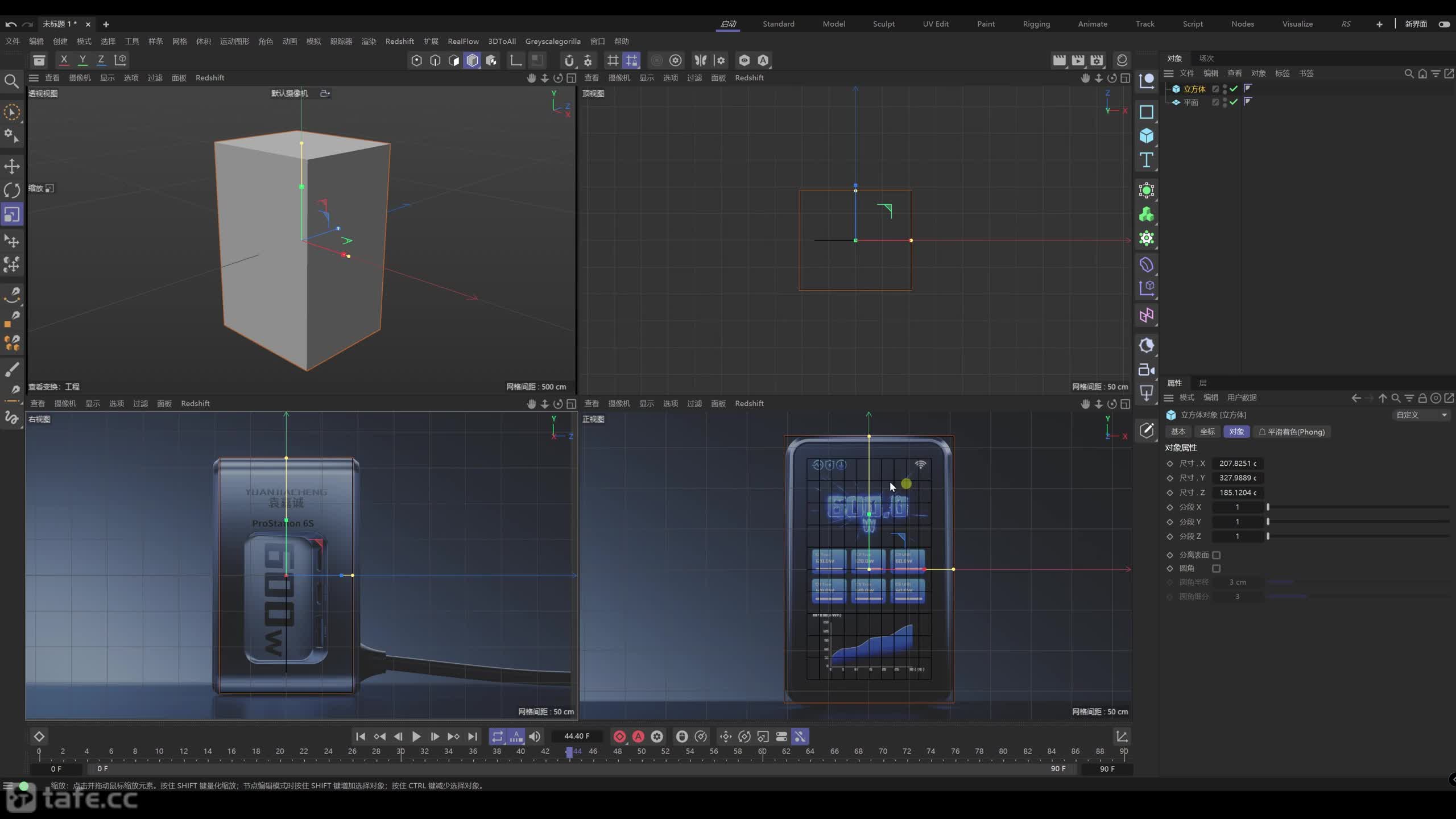1456x819 pixels.
Task: Toggle X axis lock in top toolbar
Action: (64, 60)
